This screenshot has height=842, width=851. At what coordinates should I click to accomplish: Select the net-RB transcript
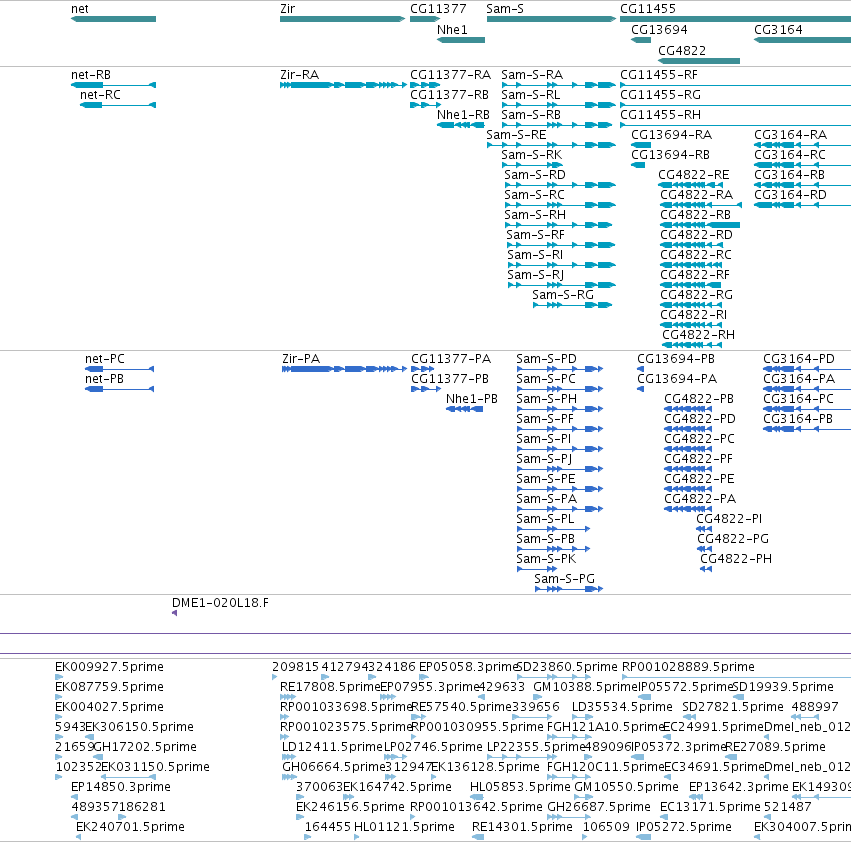113,85
